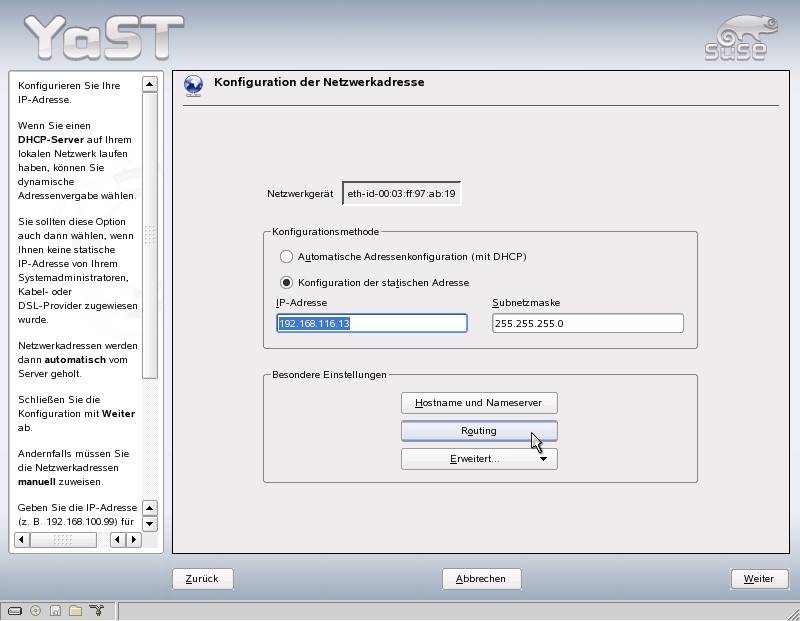
Task: Click the network plug icon in status bar
Action: (96, 610)
